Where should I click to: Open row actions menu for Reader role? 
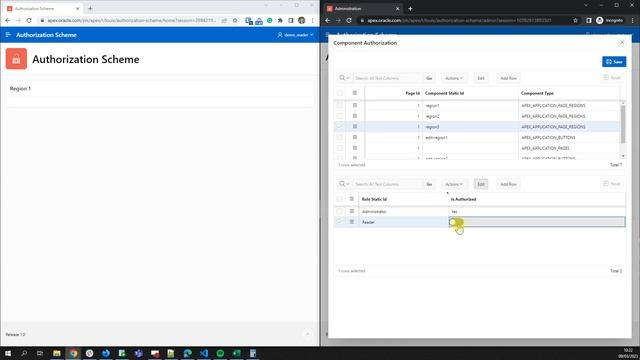pyautogui.click(x=351, y=222)
